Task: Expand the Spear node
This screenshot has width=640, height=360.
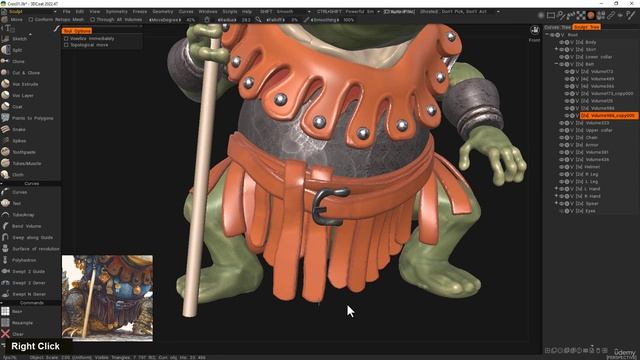Action: click(556, 204)
